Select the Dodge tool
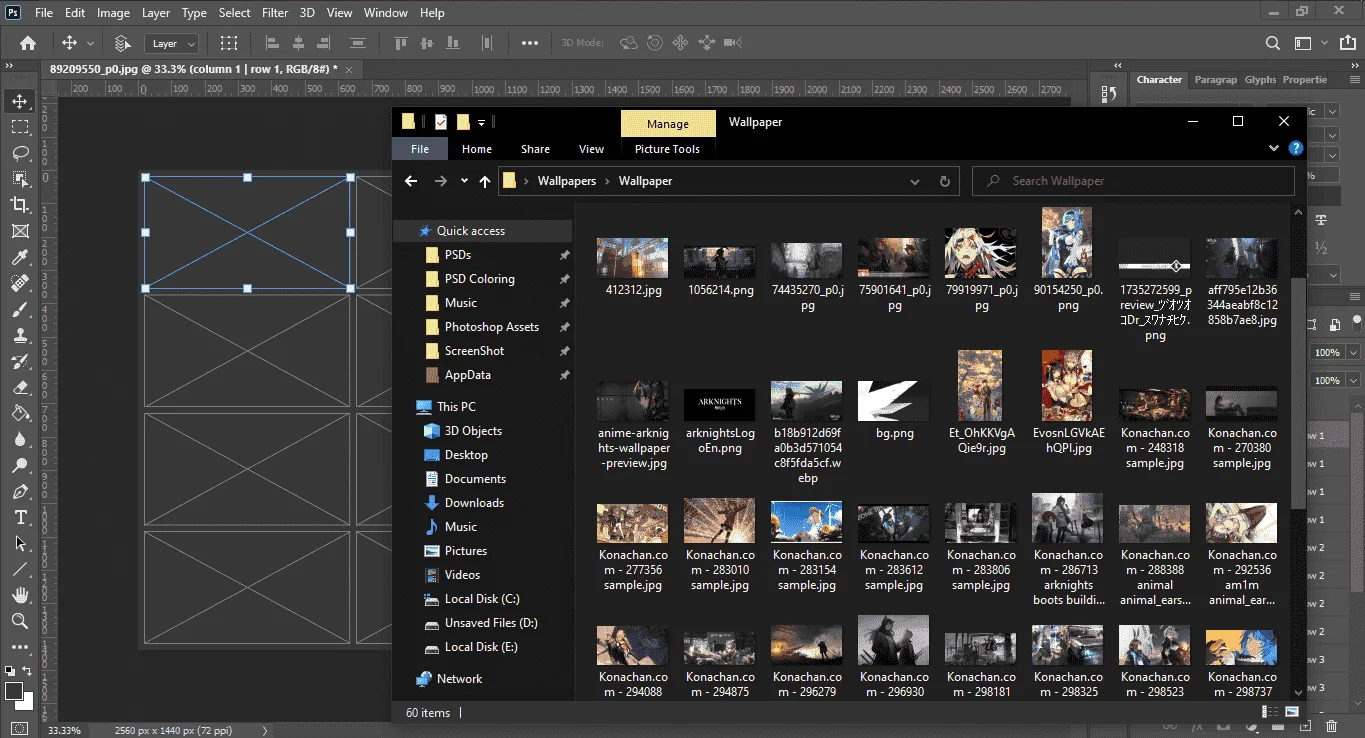 (x=19, y=466)
